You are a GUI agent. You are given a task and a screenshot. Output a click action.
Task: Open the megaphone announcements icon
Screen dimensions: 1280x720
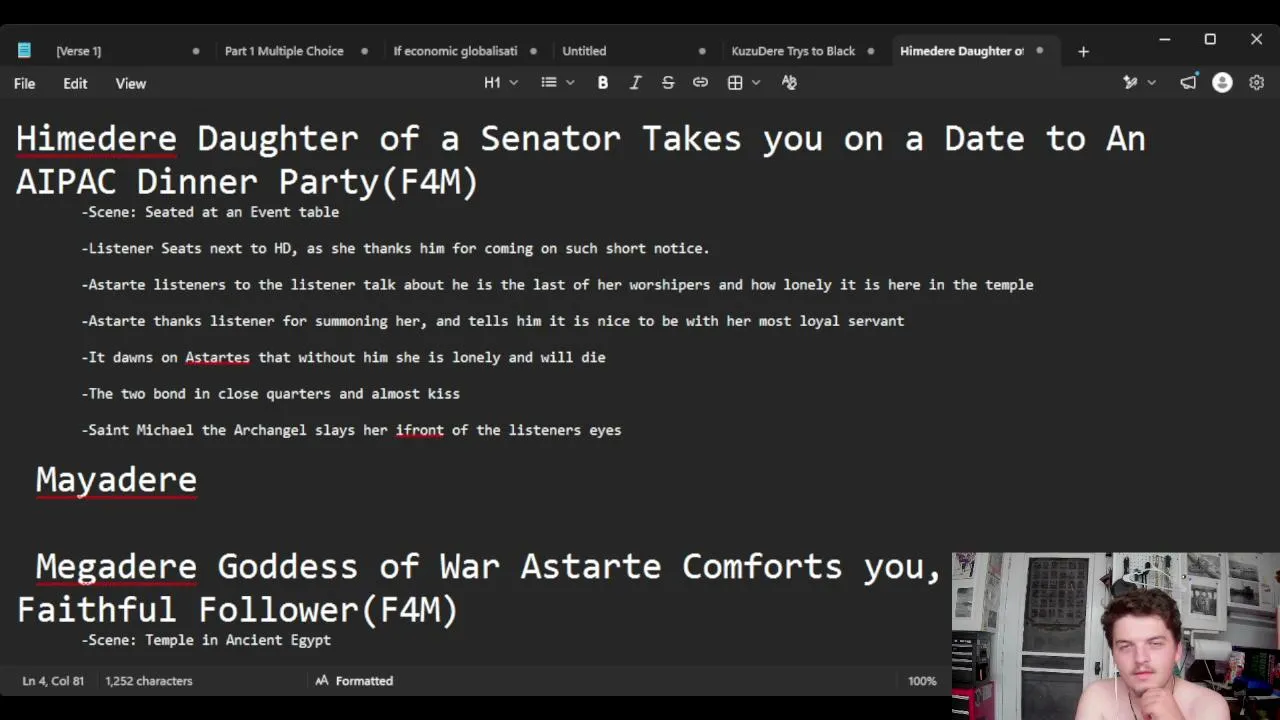pos(1188,83)
